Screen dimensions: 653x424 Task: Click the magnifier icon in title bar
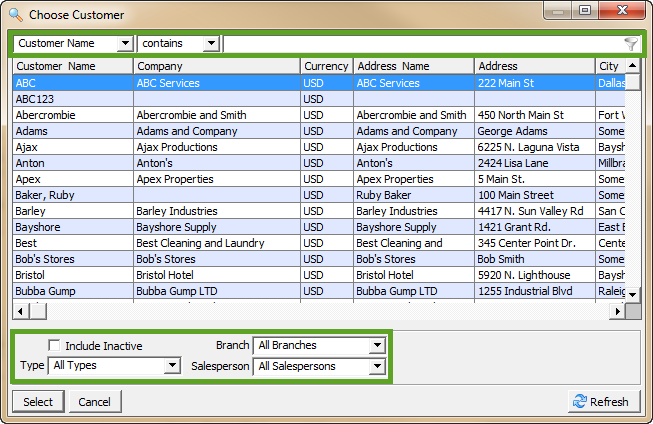(14, 15)
